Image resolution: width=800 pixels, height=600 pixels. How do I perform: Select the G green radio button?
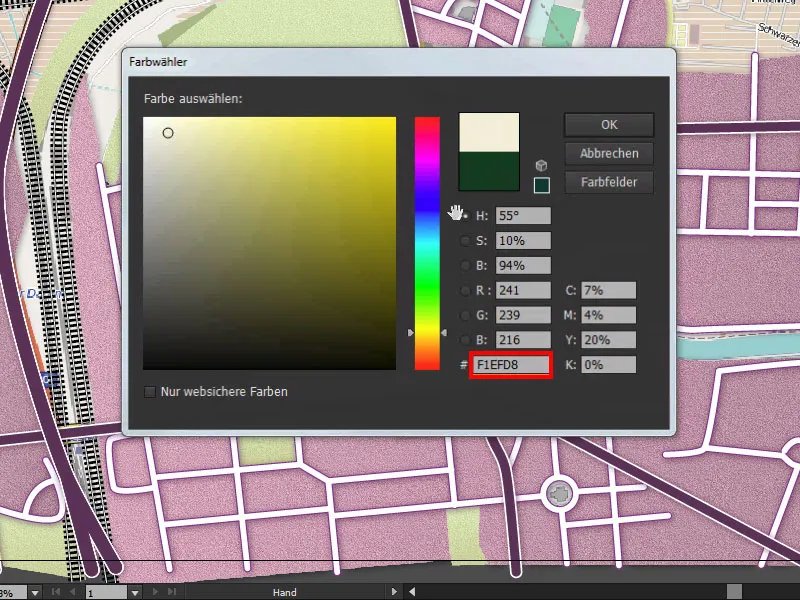(465, 315)
